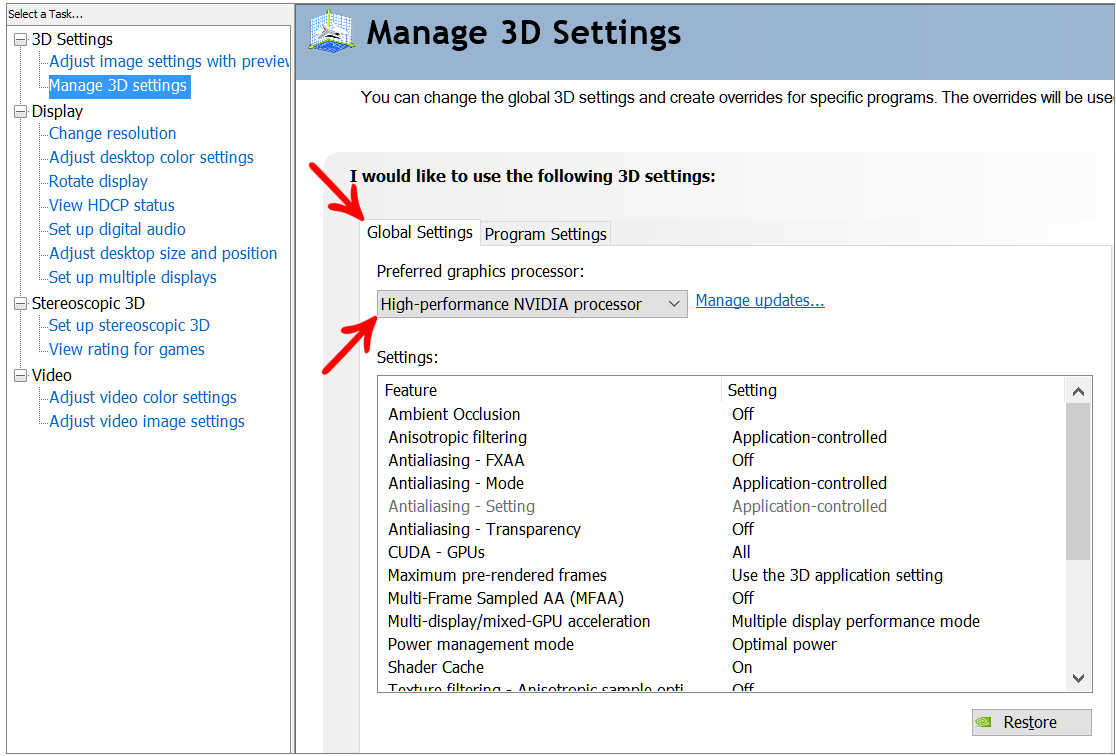The image size is (1116, 756).
Task: Open the Manage updates link
Action: pyautogui.click(x=759, y=300)
